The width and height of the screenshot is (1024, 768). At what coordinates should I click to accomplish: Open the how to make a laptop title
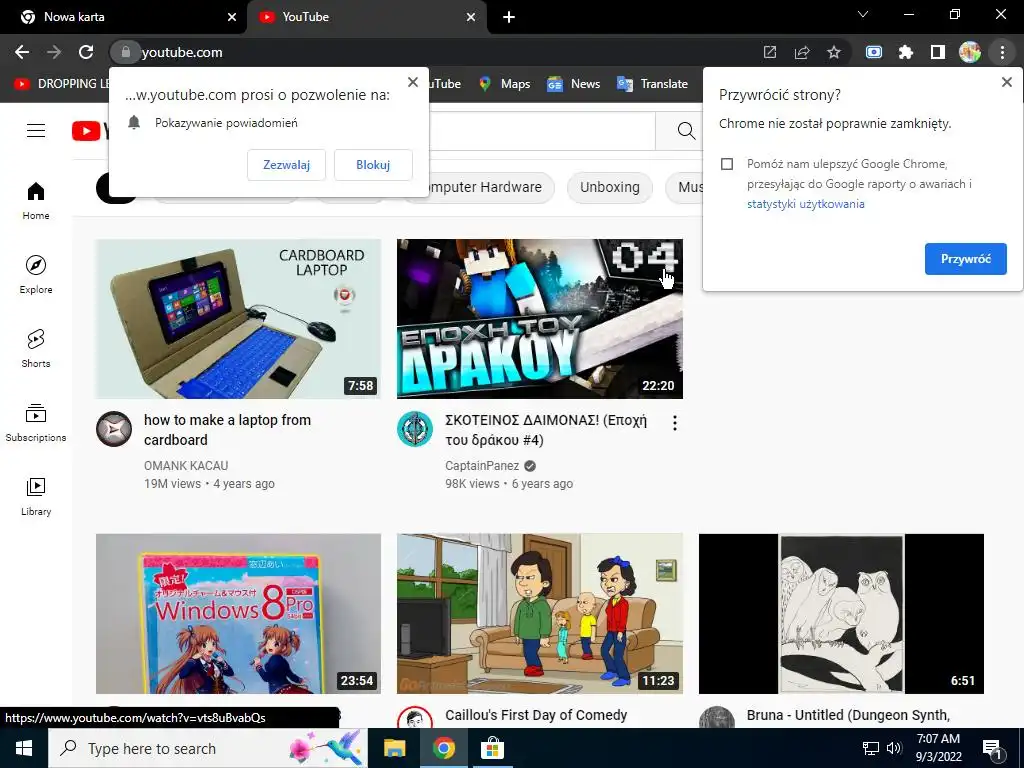point(227,430)
